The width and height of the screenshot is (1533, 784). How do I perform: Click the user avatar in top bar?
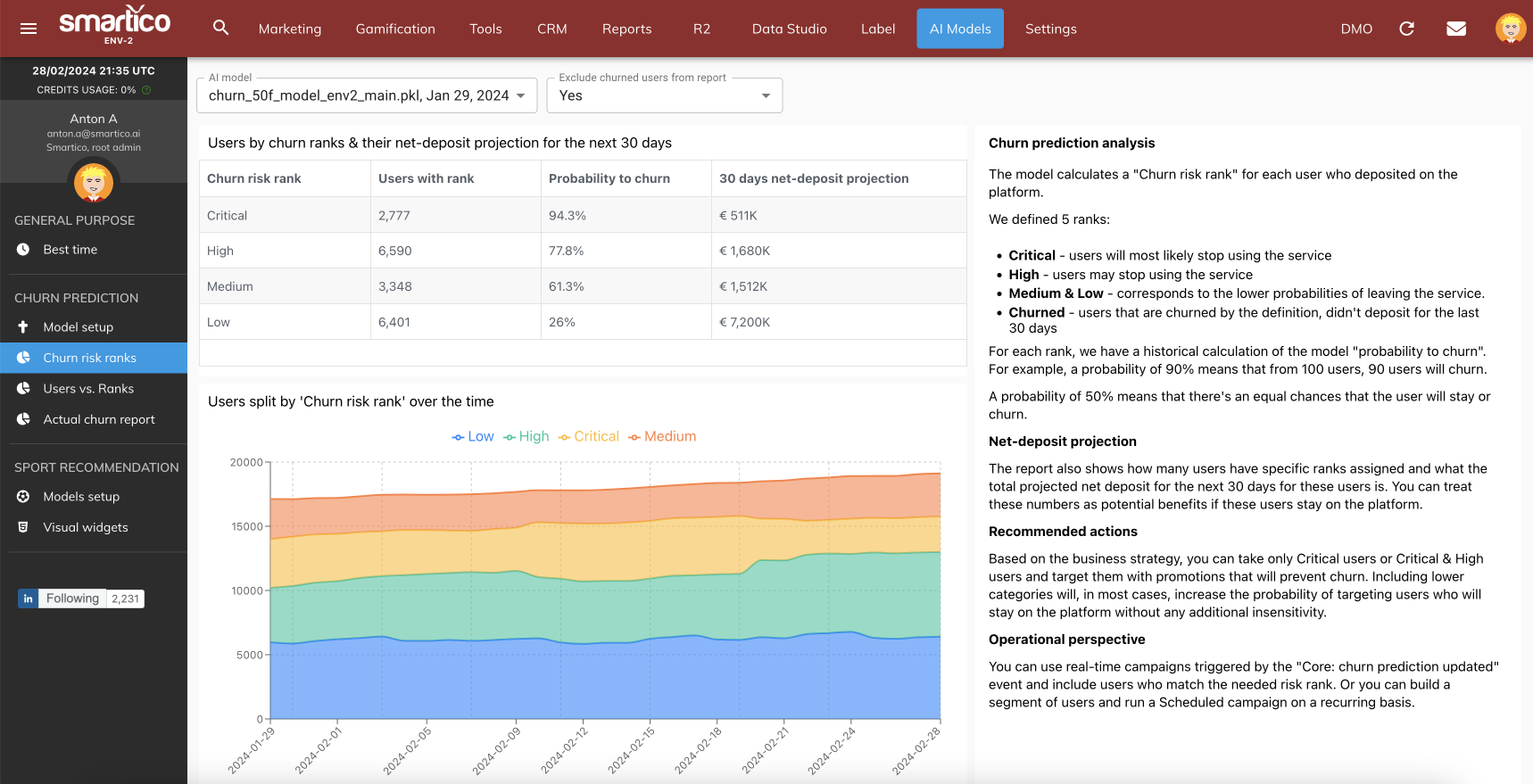[x=1510, y=29]
